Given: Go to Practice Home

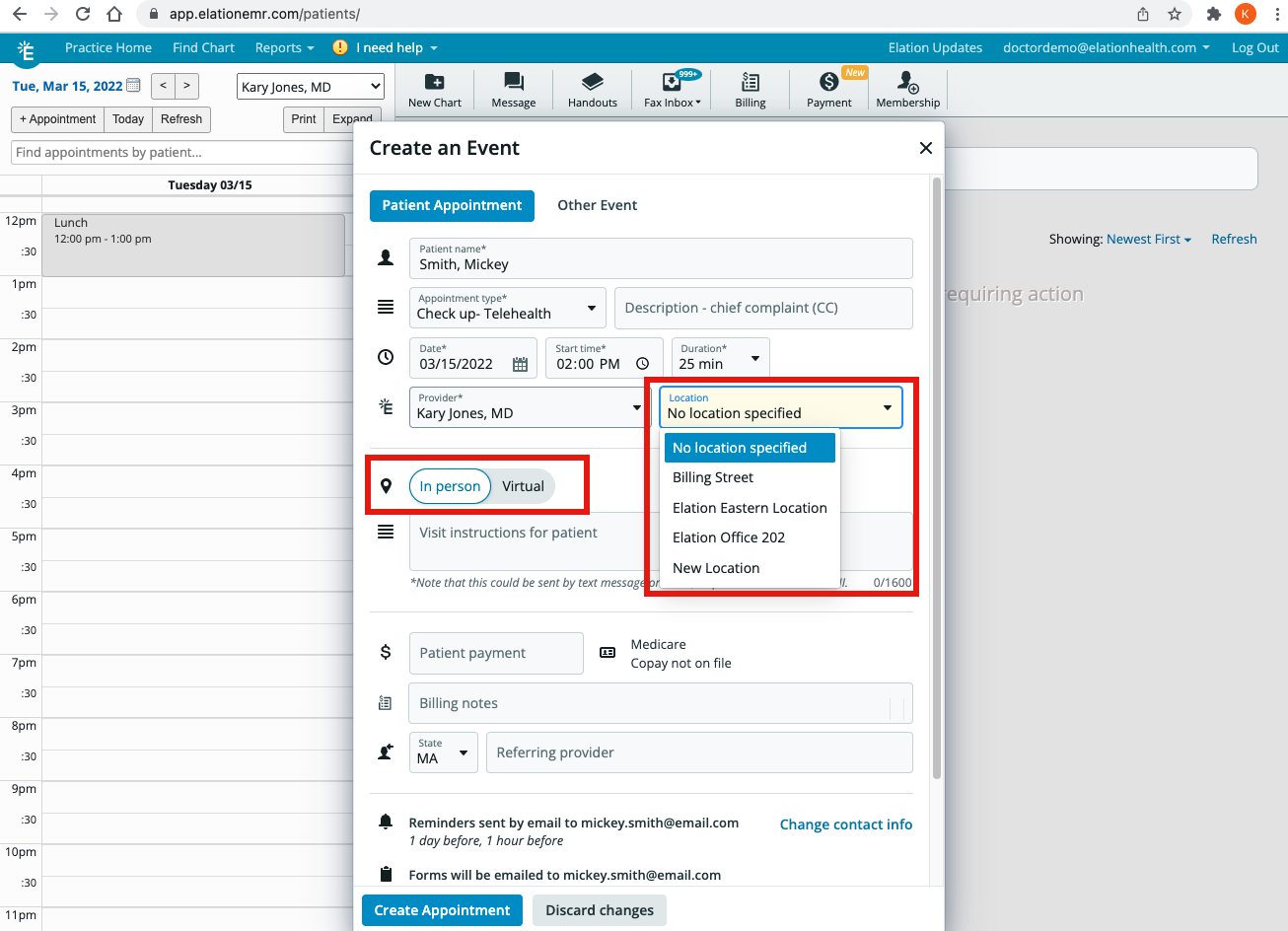Looking at the screenshot, I should 108,47.
